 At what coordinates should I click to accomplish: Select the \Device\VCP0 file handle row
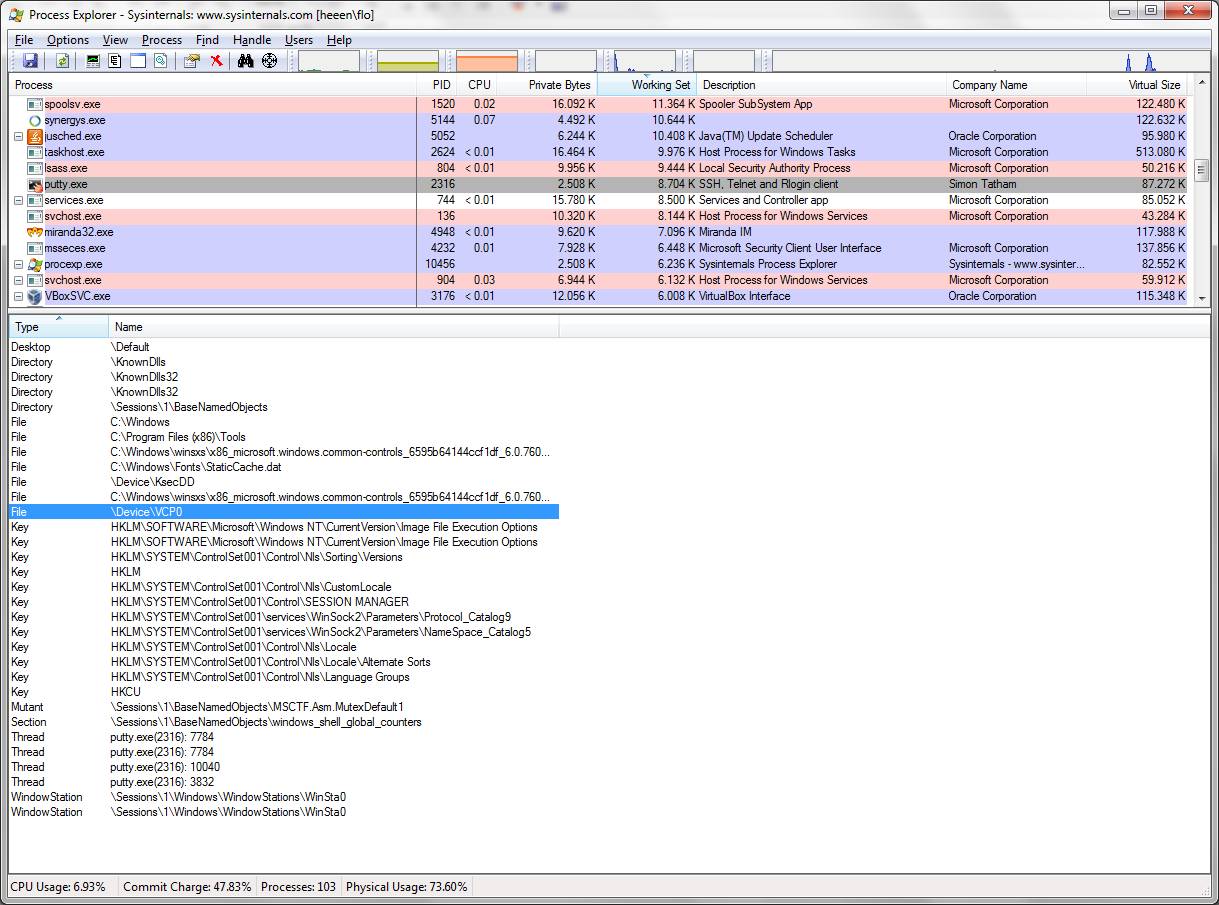(x=284, y=512)
